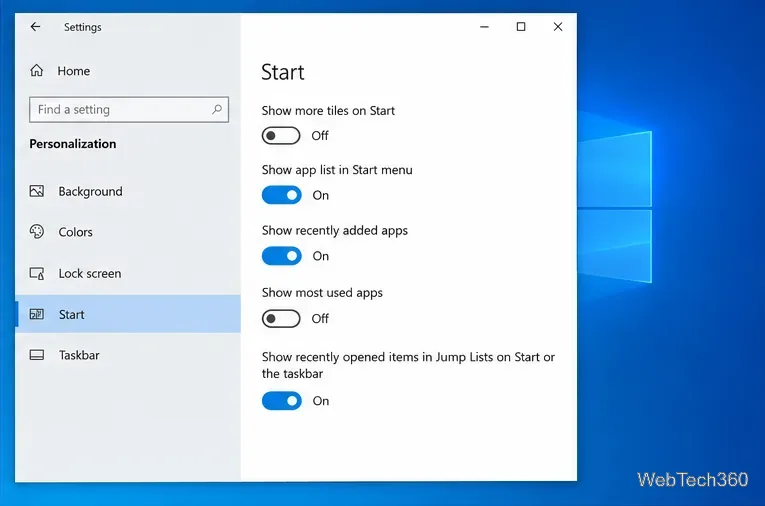Maximize the Settings window

click(521, 27)
